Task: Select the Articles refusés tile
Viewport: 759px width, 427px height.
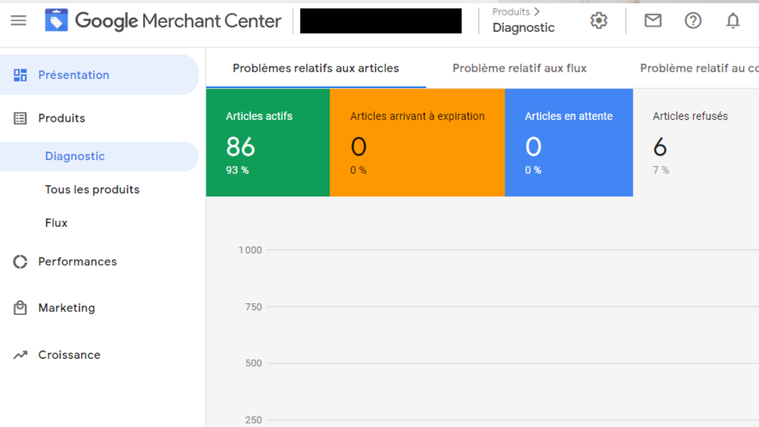Action: click(x=696, y=142)
